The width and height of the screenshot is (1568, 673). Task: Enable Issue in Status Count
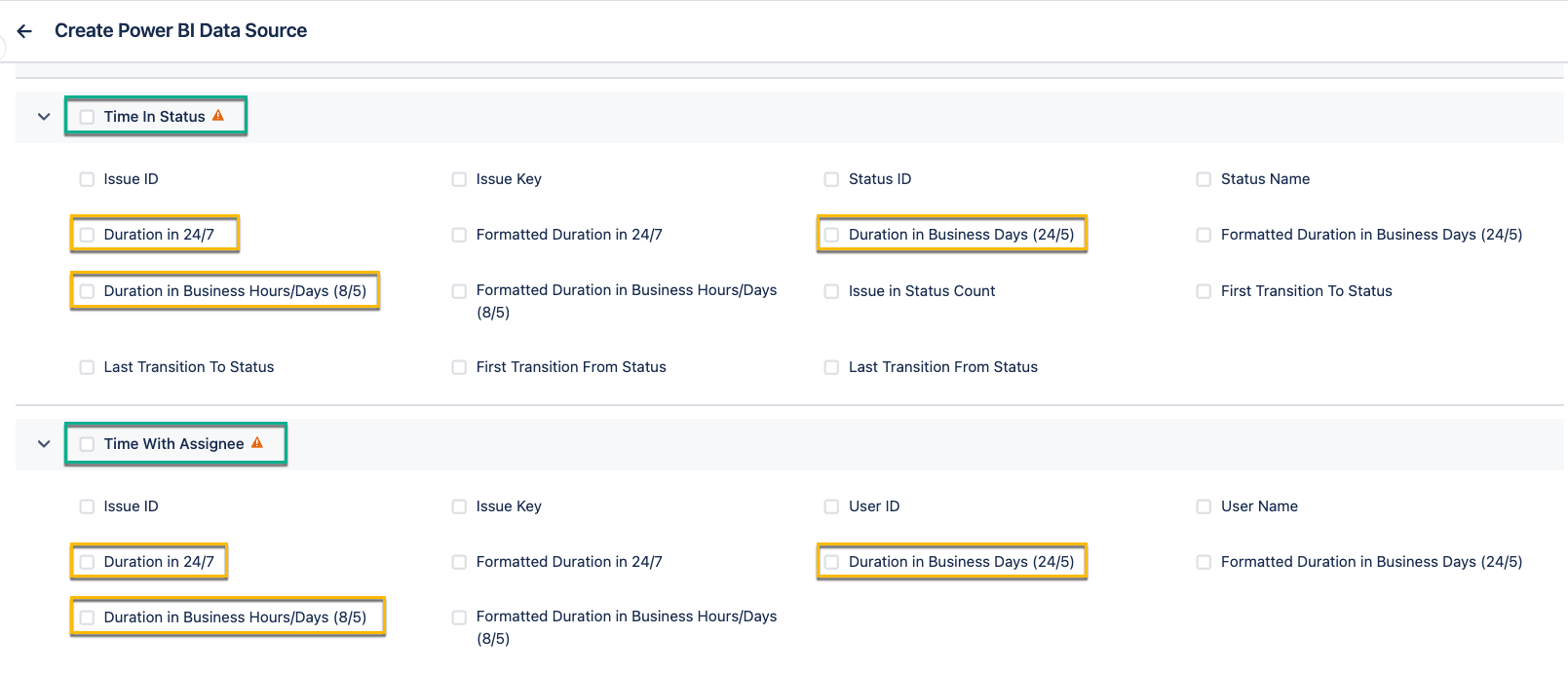831,291
